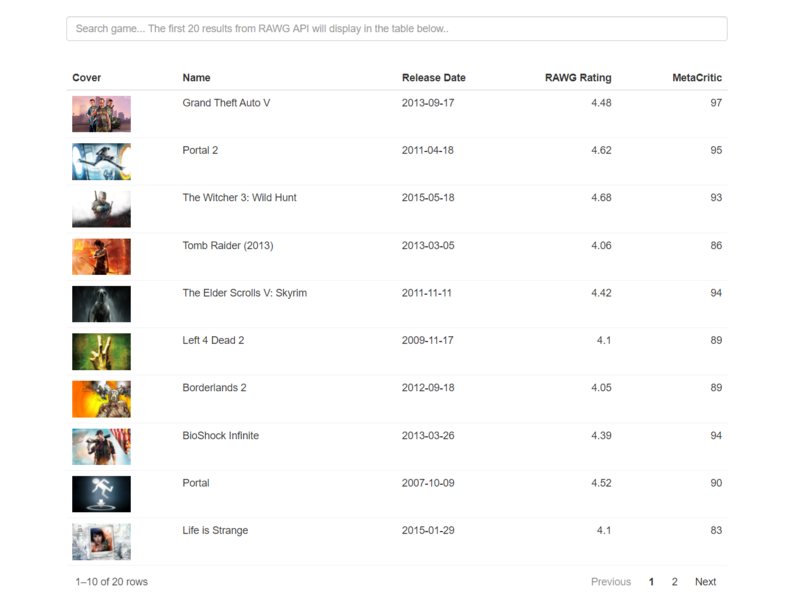
Task: Select The Witcher 3: Wild Hunt name
Action: pos(239,198)
